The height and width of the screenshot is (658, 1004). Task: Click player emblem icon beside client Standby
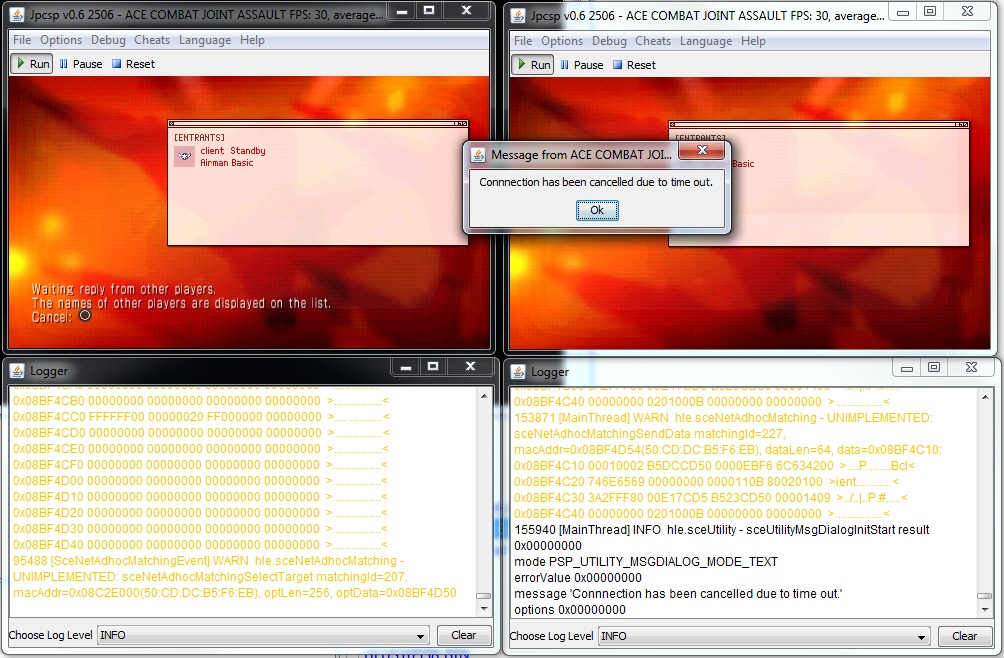[x=184, y=156]
